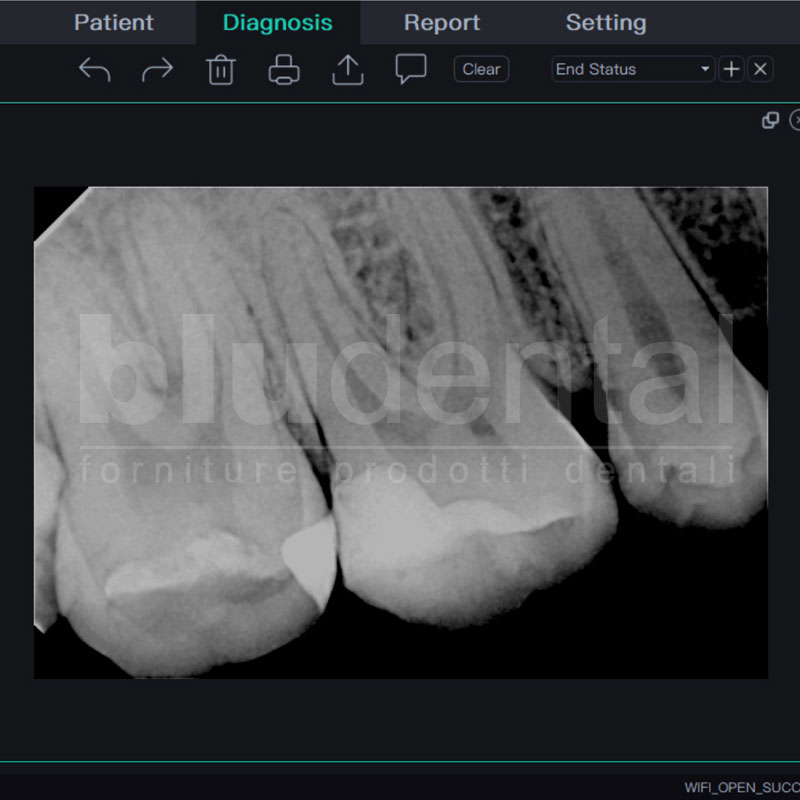This screenshot has width=800, height=800.
Task: Go to the Setting tab
Action: click(606, 22)
